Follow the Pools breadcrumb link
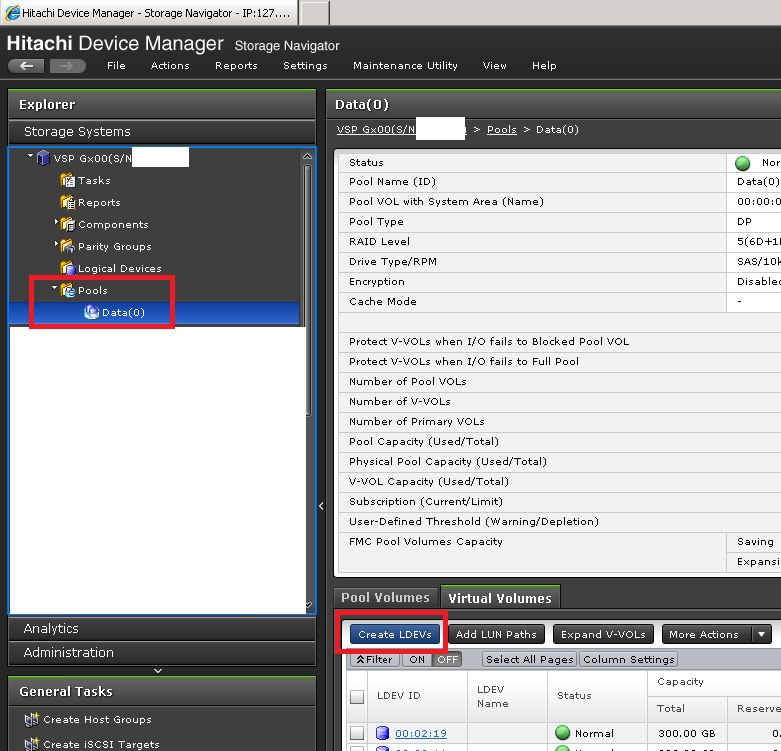The height and width of the screenshot is (751, 781). click(x=502, y=129)
